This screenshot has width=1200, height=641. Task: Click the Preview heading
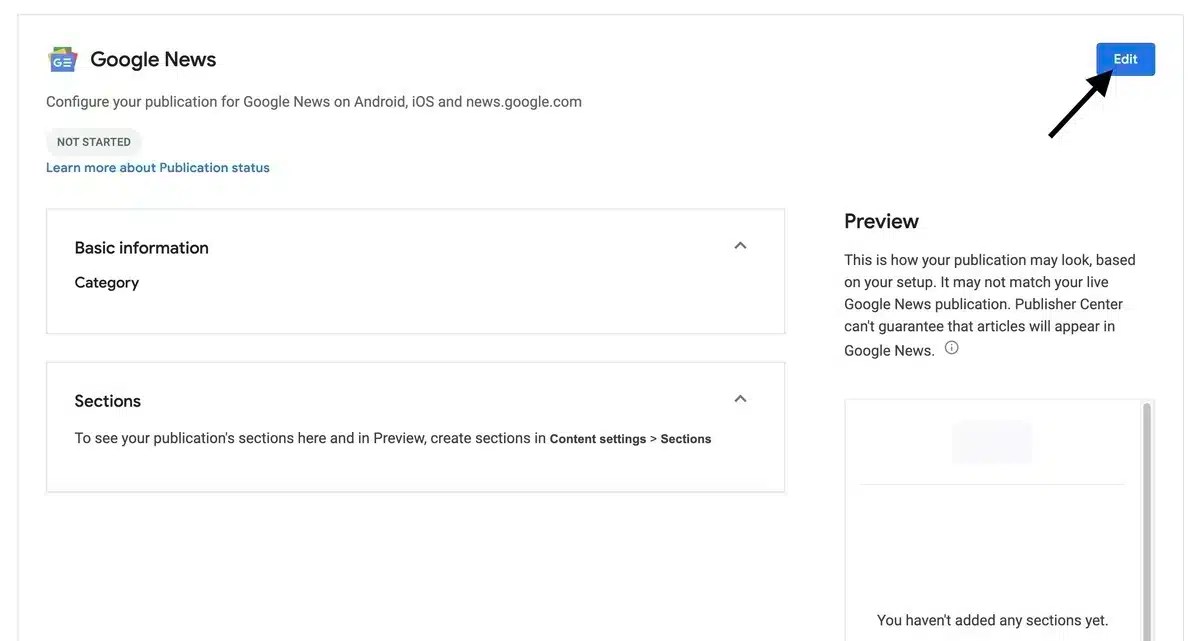881,220
